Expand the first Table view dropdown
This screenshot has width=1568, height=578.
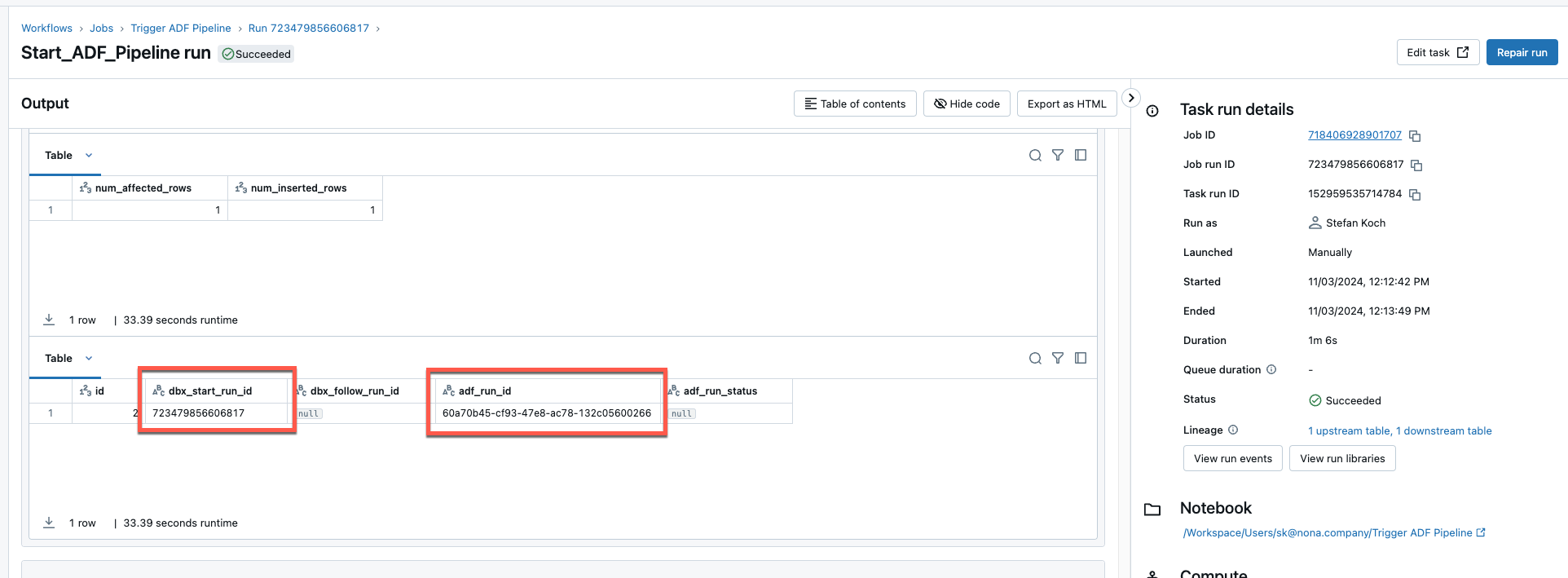[89, 155]
